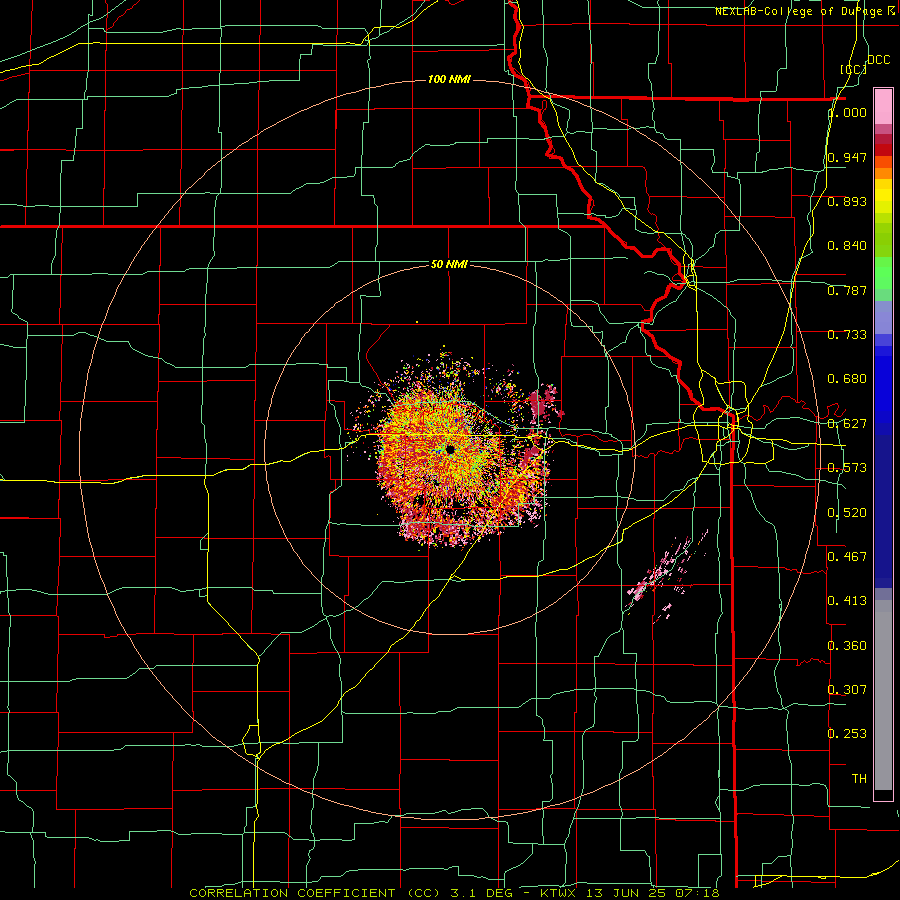The height and width of the screenshot is (900, 900).
Task: Select the 0.467 legend value
Action: pyautogui.click(x=847, y=556)
